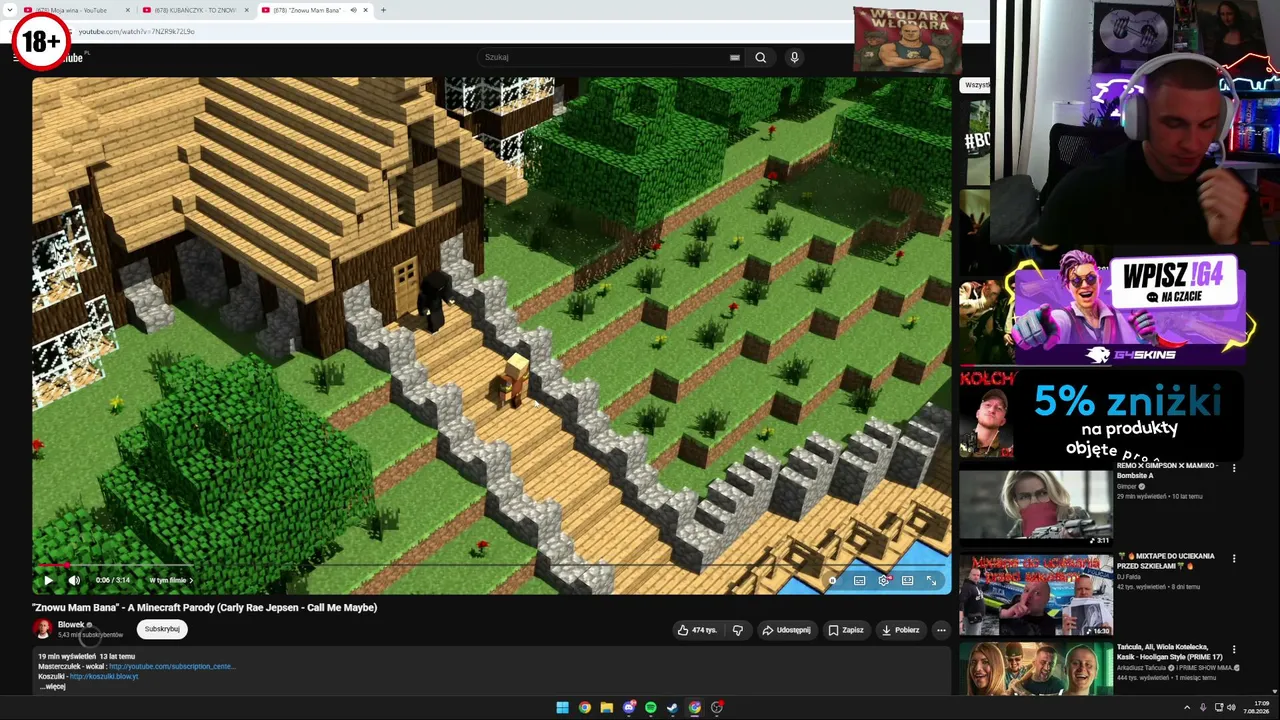Close the 'KUBAŃCZYK - TO ZNOW' tab
The image size is (1280, 720).
246,10
